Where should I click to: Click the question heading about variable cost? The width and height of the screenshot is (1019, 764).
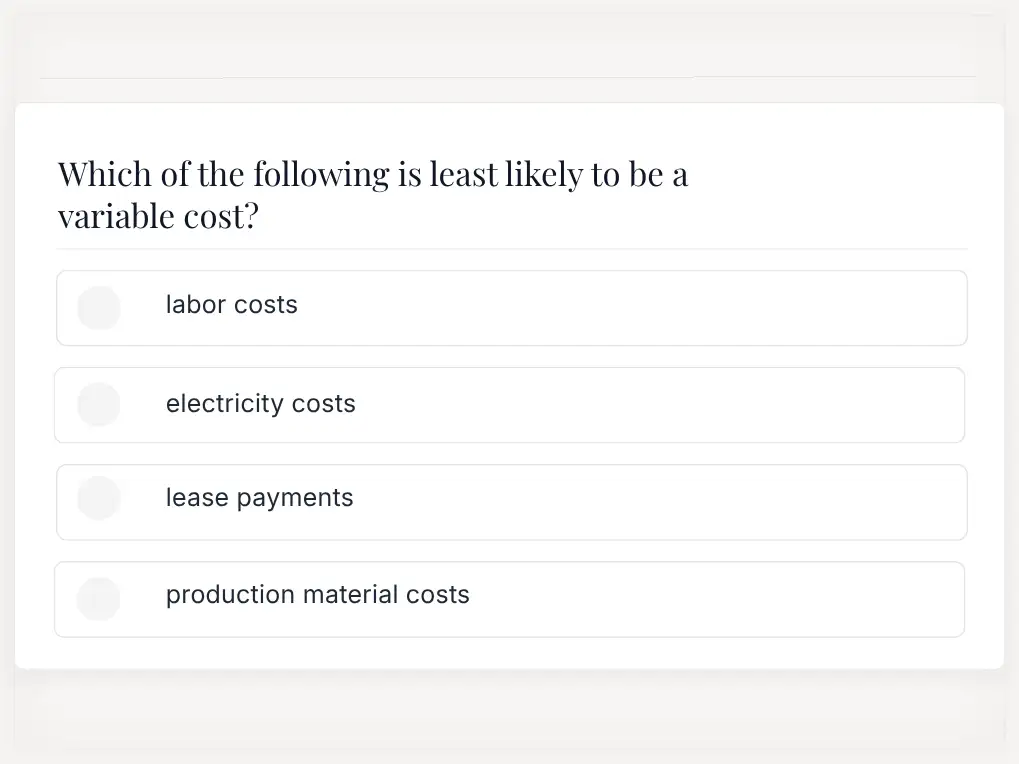coord(373,195)
